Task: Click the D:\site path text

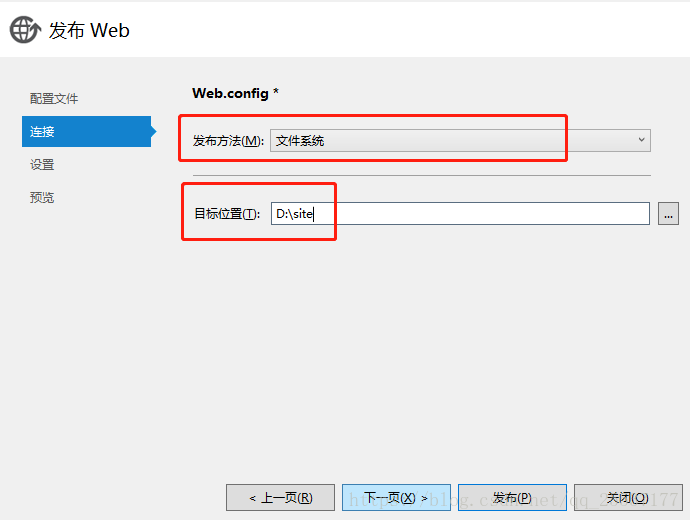Action: pyautogui.click(x=295, y=213)
